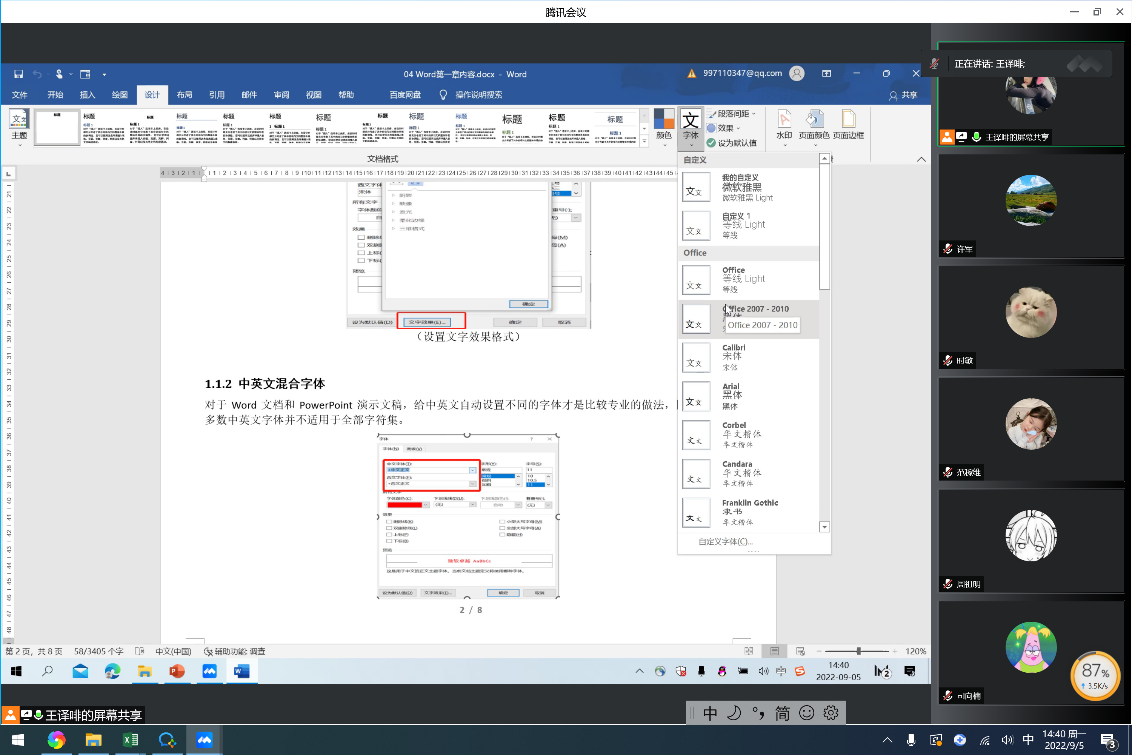Select the Arial 黑体 font theme entry
This screenshot has width=1132, height=755.
[x=750, y=396]
